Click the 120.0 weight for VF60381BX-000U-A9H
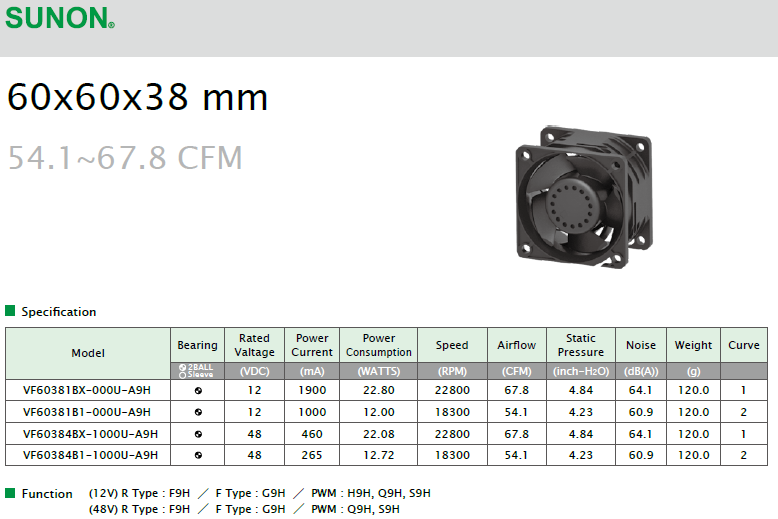Screen dimensions: 778x519 point(693,390)
